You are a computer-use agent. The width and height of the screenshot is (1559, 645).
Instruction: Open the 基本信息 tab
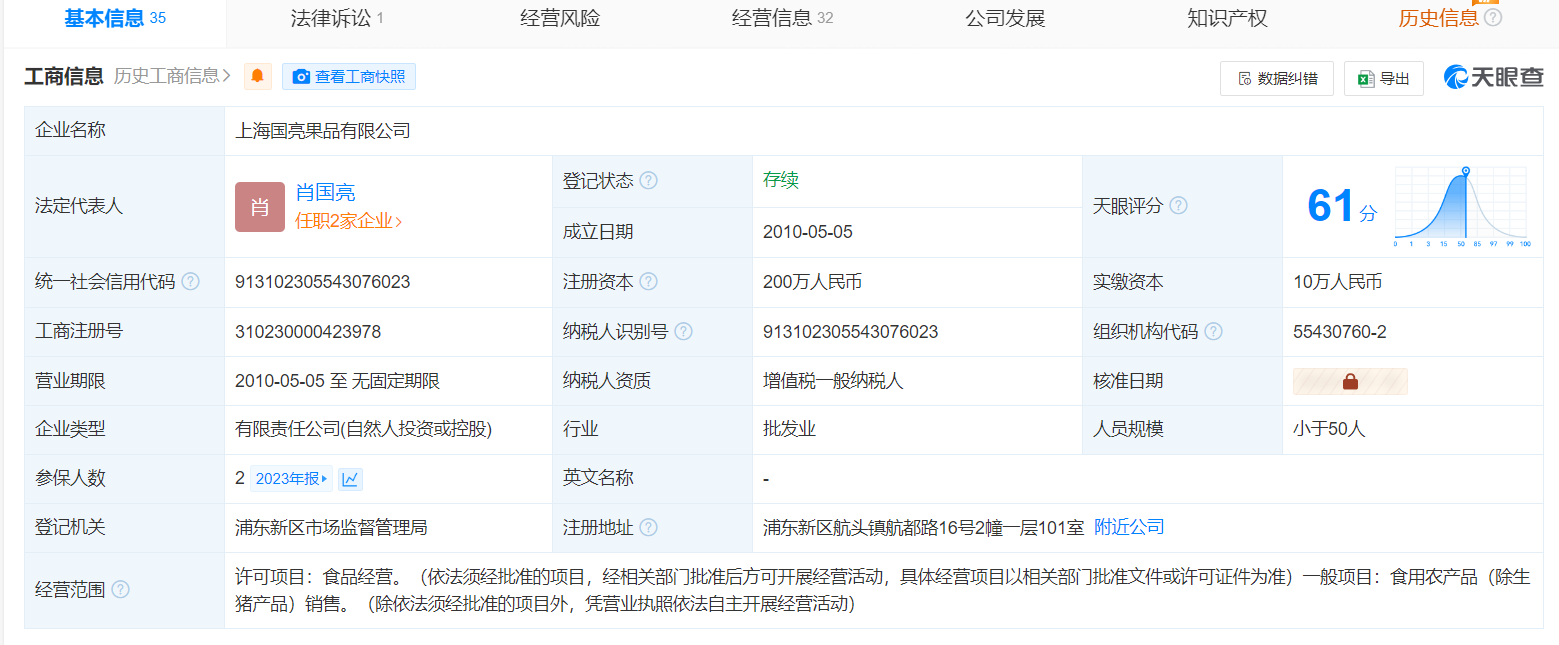115,18
